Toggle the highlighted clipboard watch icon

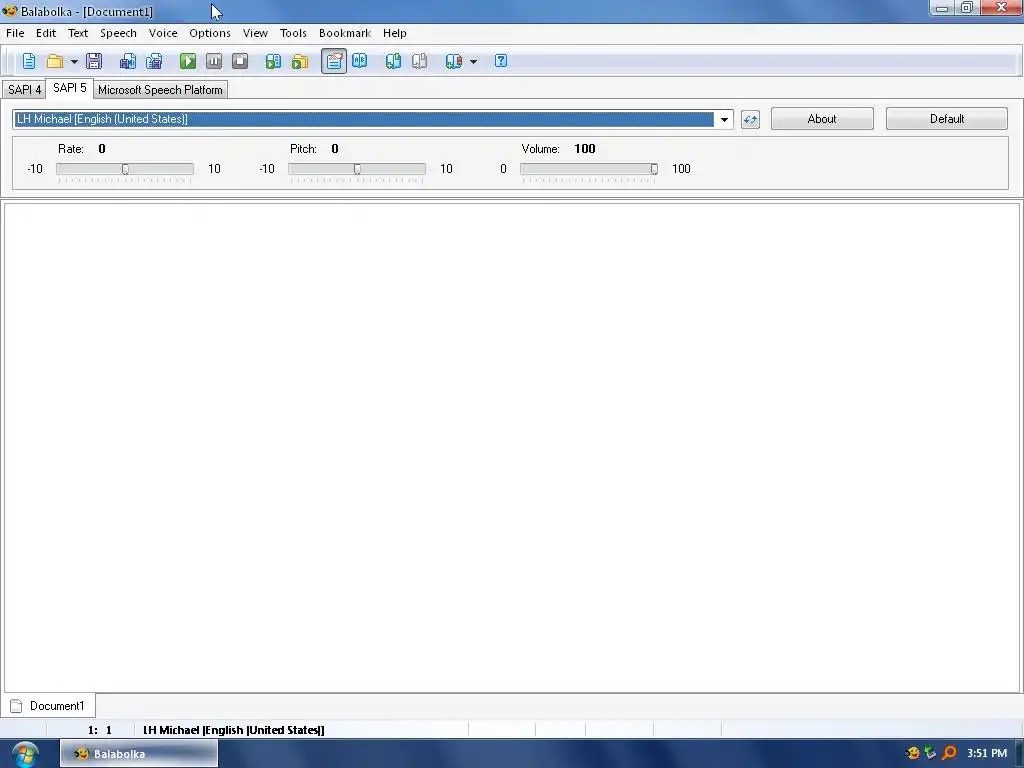point(334,61)
